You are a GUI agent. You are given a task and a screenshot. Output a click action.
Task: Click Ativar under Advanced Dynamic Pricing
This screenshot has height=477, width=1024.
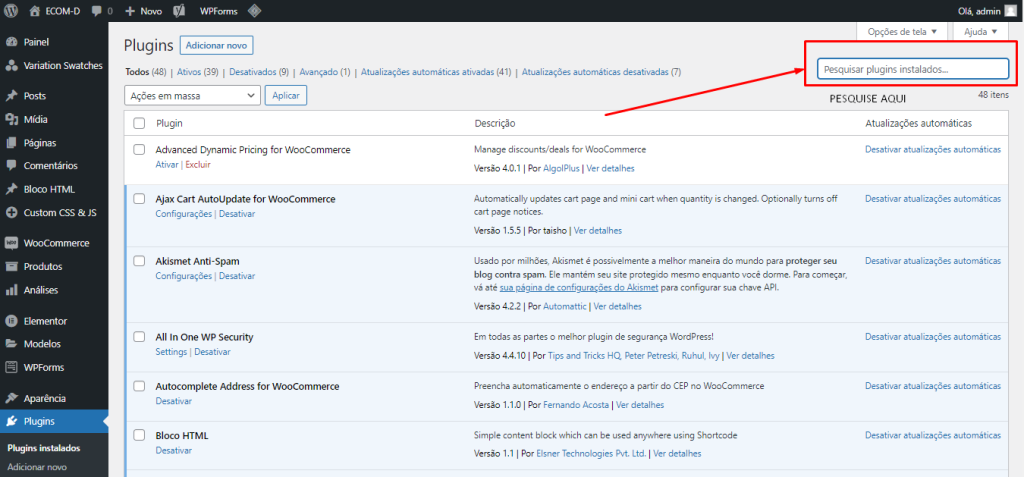coord(167,165)
